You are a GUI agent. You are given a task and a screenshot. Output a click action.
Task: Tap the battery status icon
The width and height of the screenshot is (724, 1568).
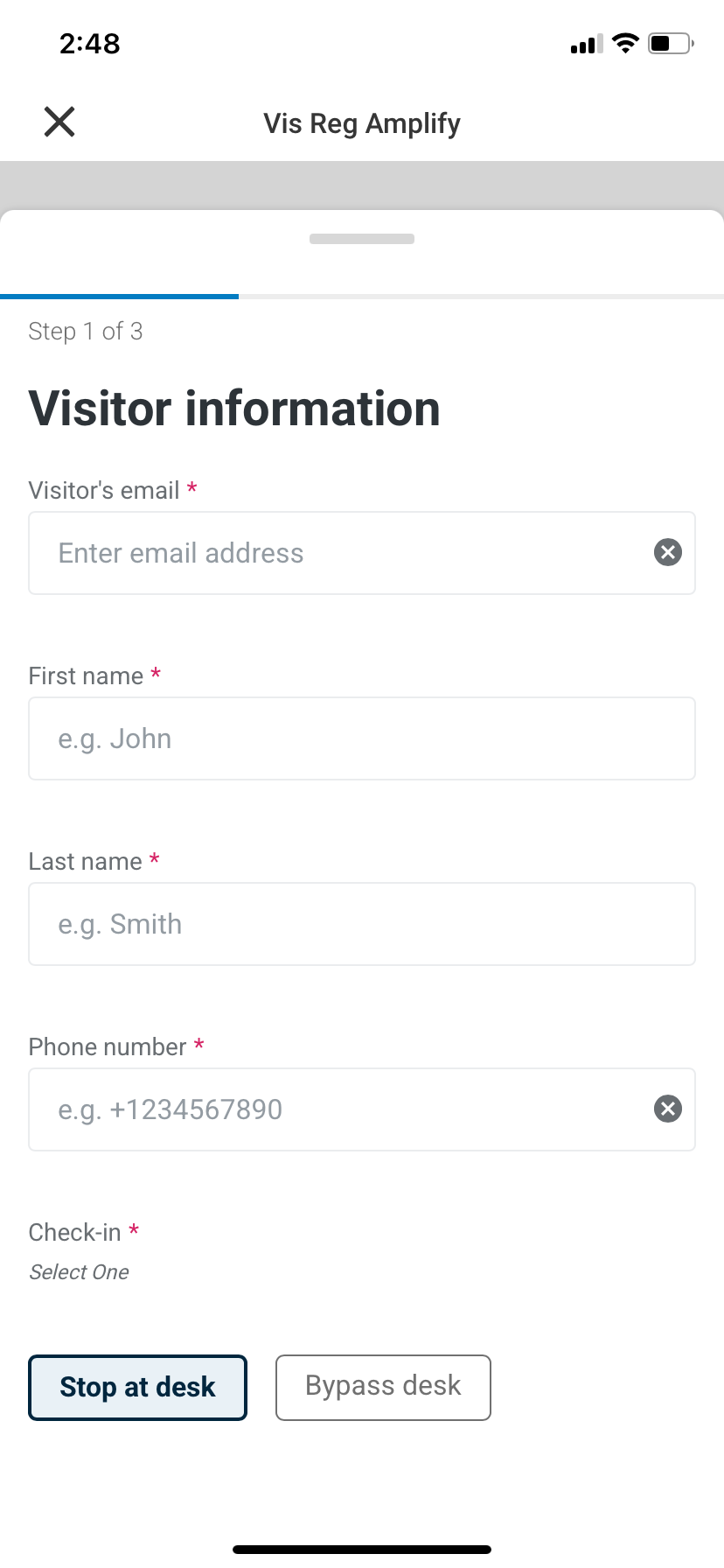(x=670, y=43)
